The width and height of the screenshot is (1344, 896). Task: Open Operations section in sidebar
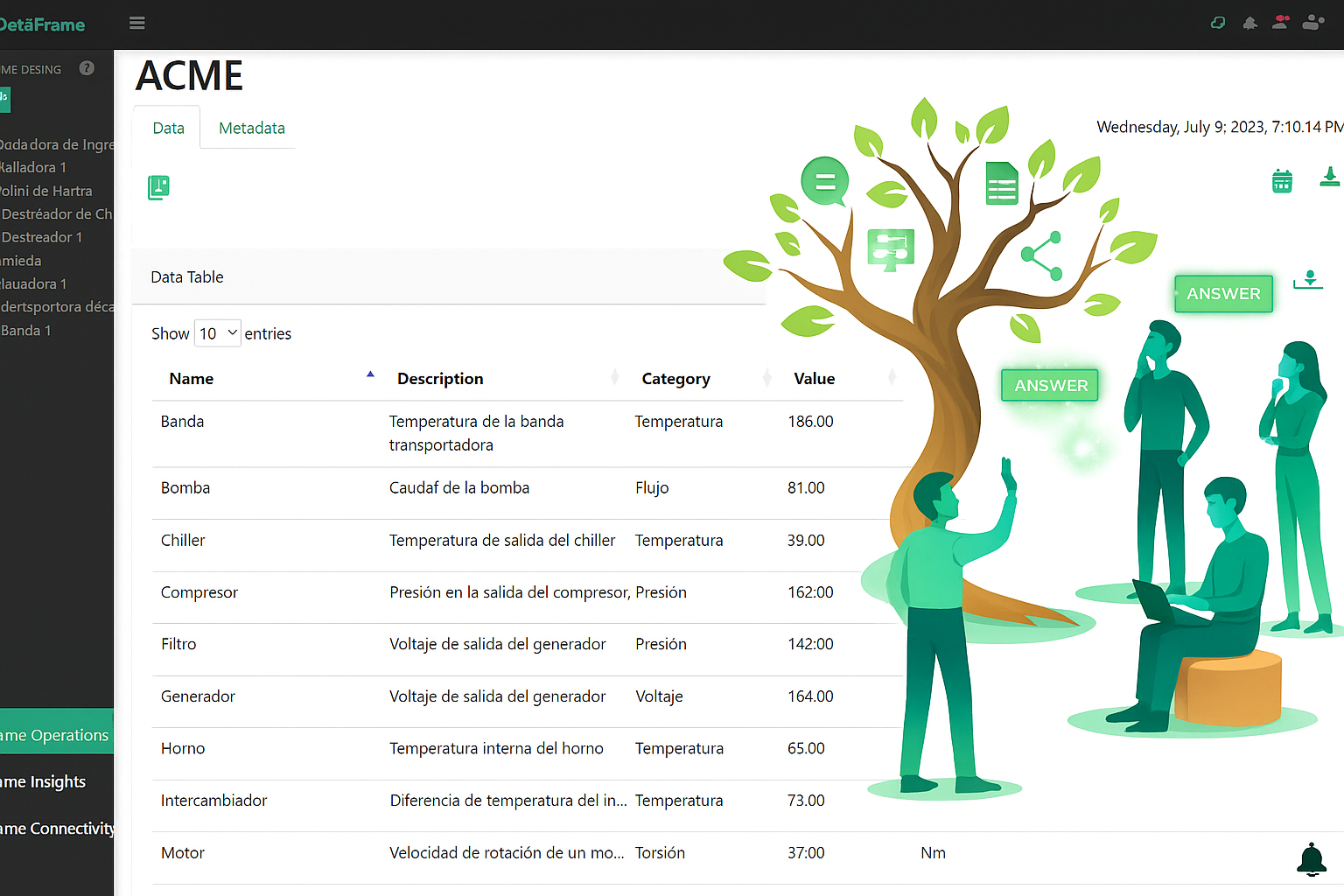[x=56, y=735]
